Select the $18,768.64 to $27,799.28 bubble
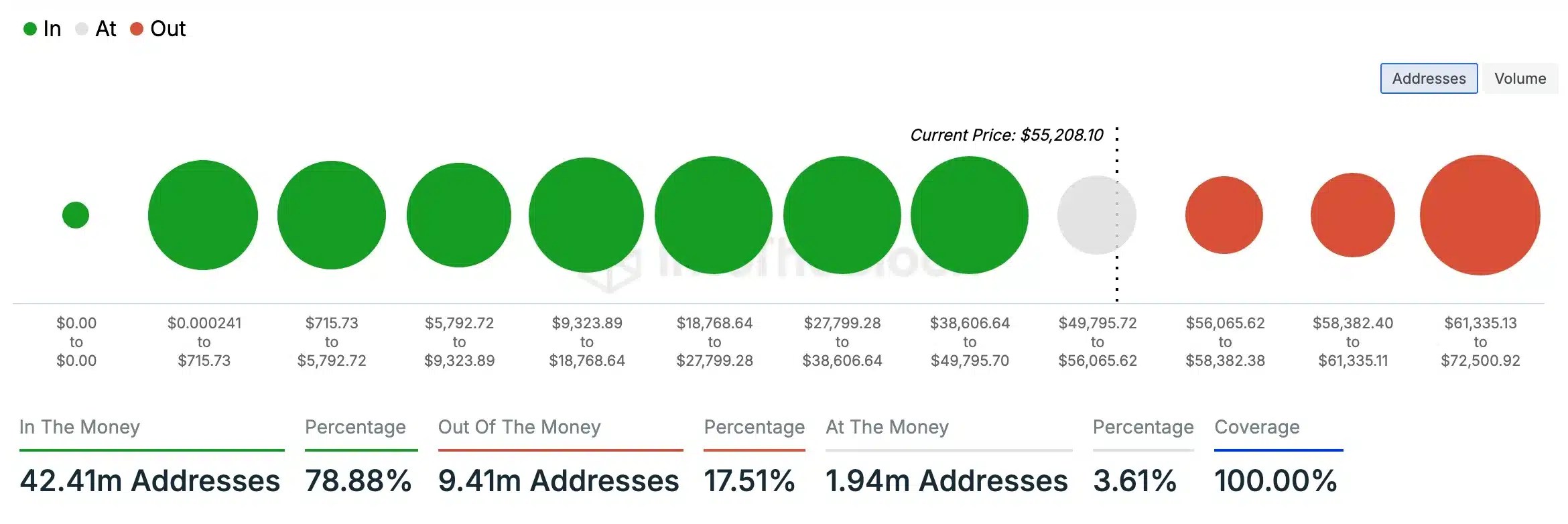 pos(714,215)
